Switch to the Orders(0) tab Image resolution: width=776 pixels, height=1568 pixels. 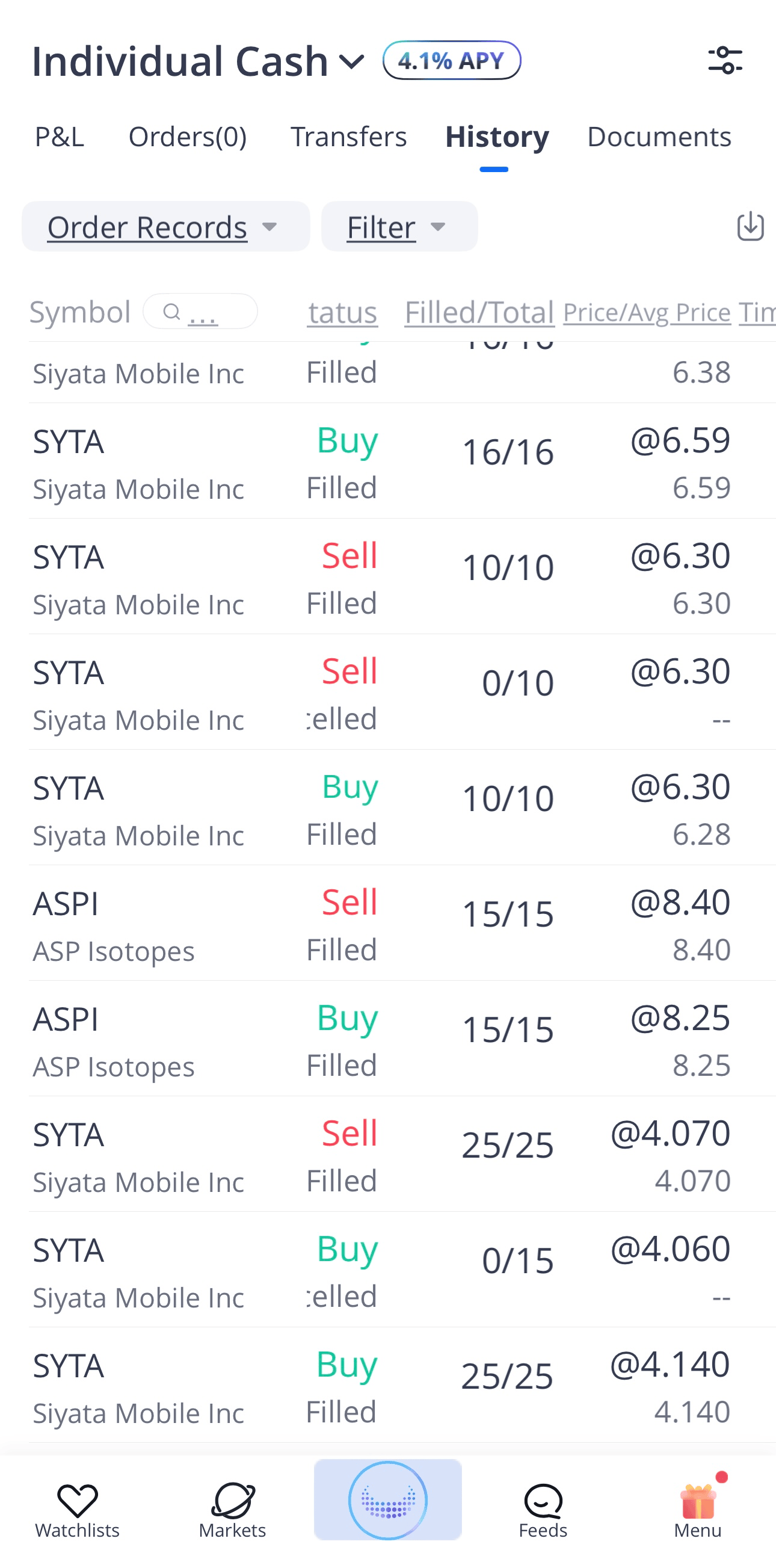188,137
